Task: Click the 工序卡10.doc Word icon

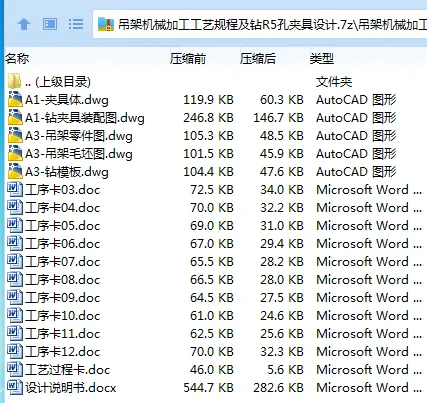Action: click(15, 315)
